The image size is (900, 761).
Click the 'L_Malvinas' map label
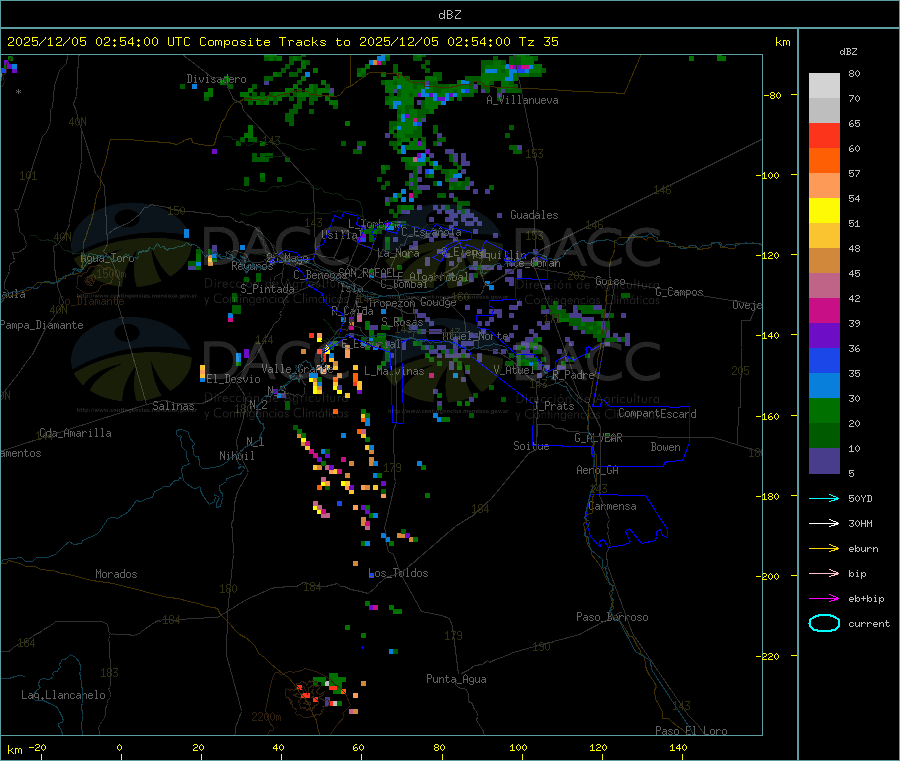pyautogui.click(x=394, y=371)
